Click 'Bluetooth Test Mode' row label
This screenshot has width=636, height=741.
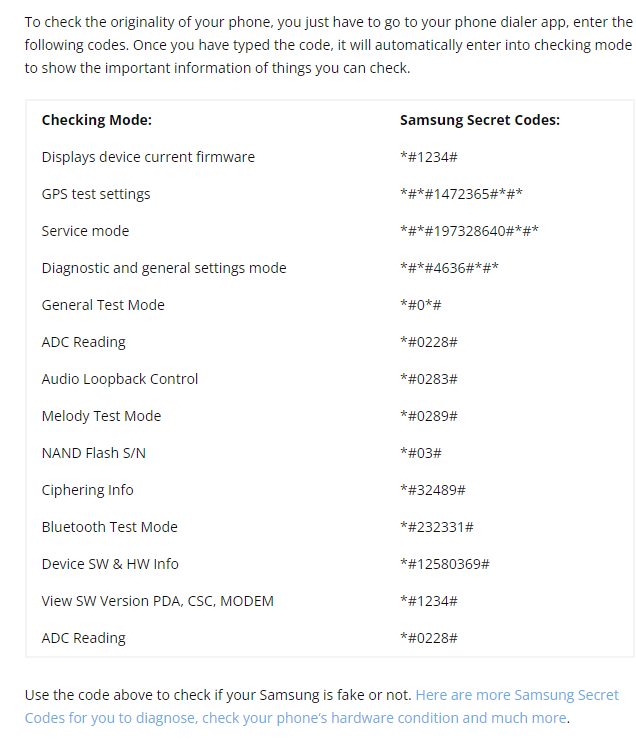tap(109, 527)
